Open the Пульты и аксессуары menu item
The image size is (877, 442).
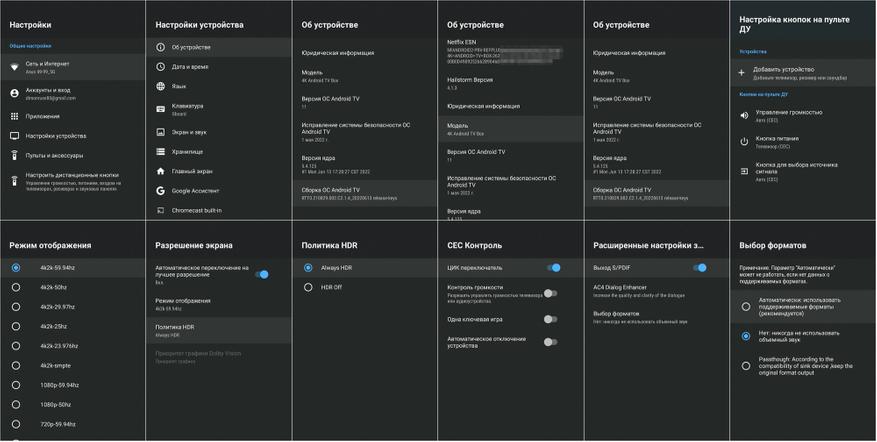point(55,155)
